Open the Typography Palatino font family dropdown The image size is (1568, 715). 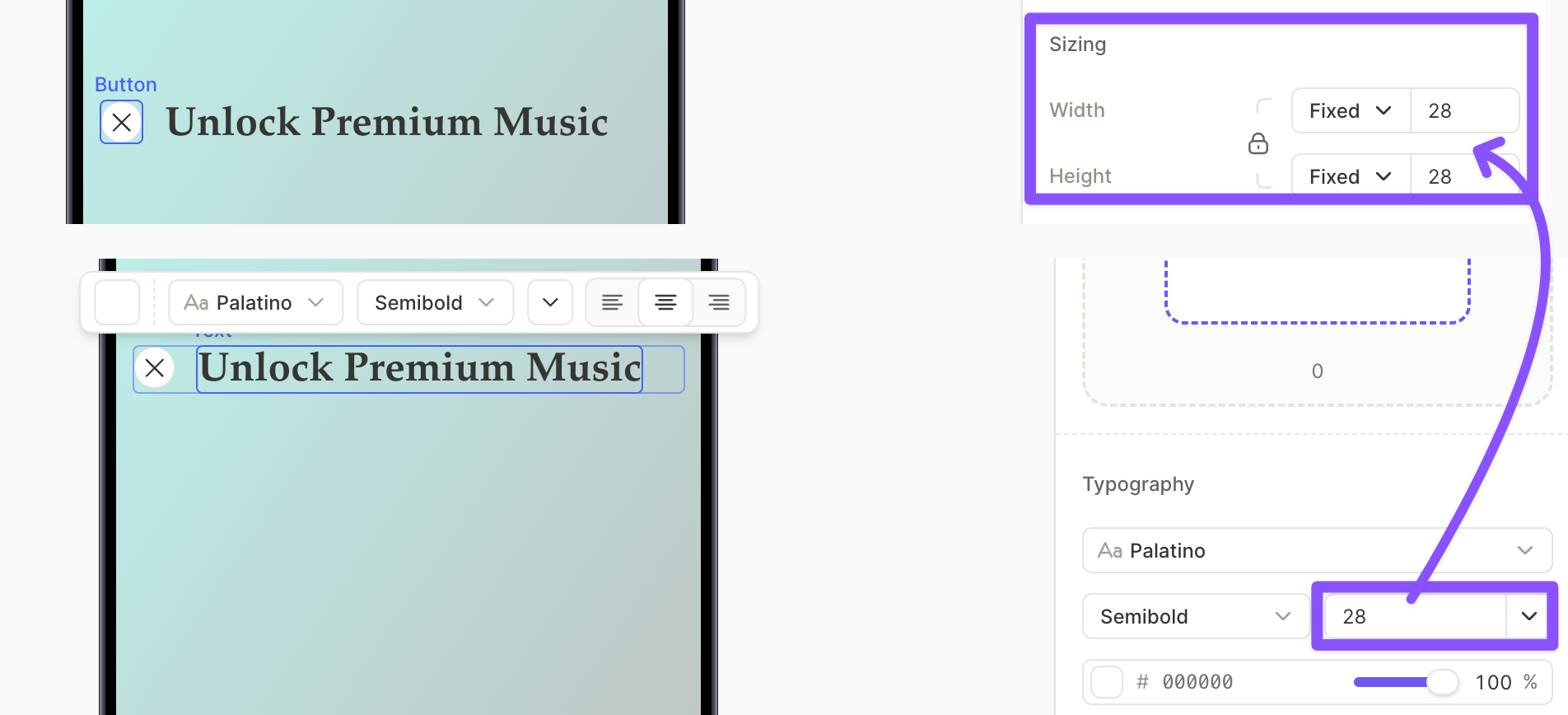click(x=1317, y=550)
